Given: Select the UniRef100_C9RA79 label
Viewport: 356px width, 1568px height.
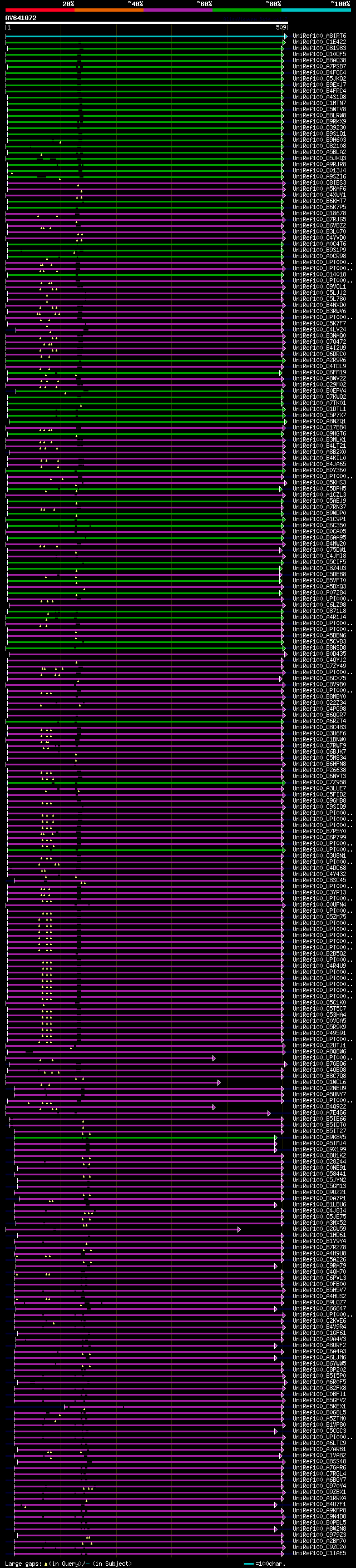Looking at the screenshot, I should [319, 1265].
